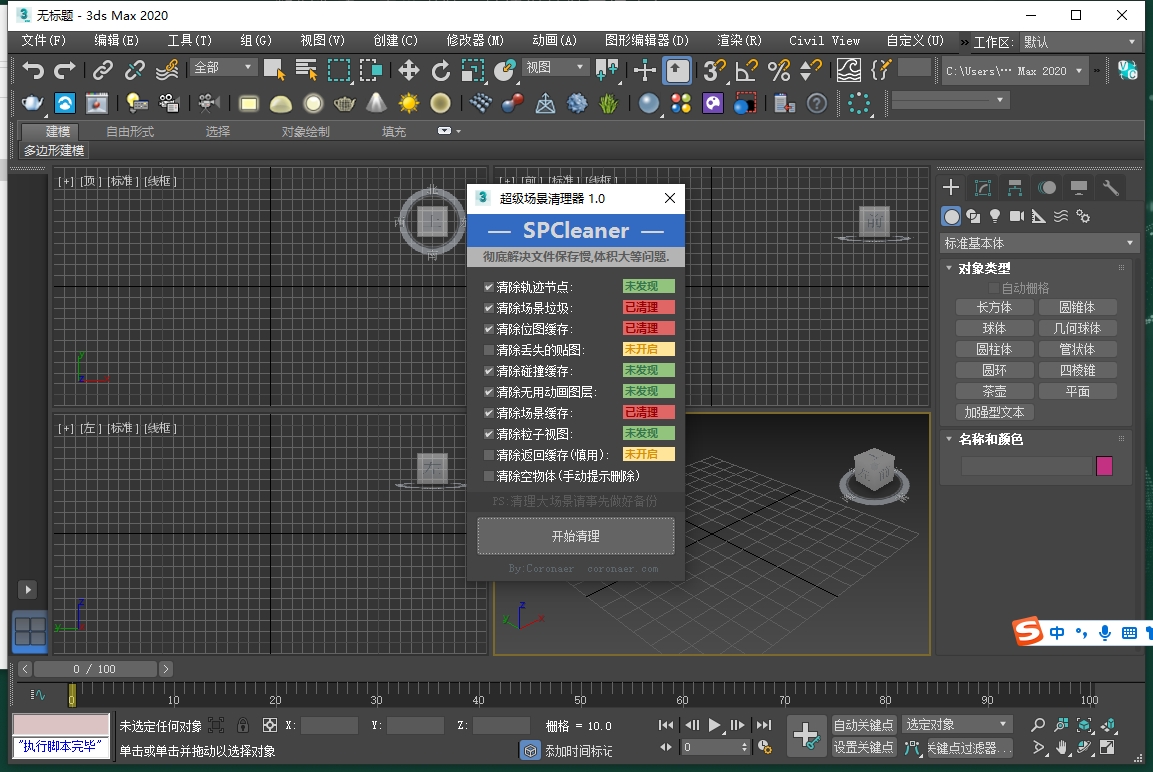Click the 自动关键点 auto key button

point(863,725)
